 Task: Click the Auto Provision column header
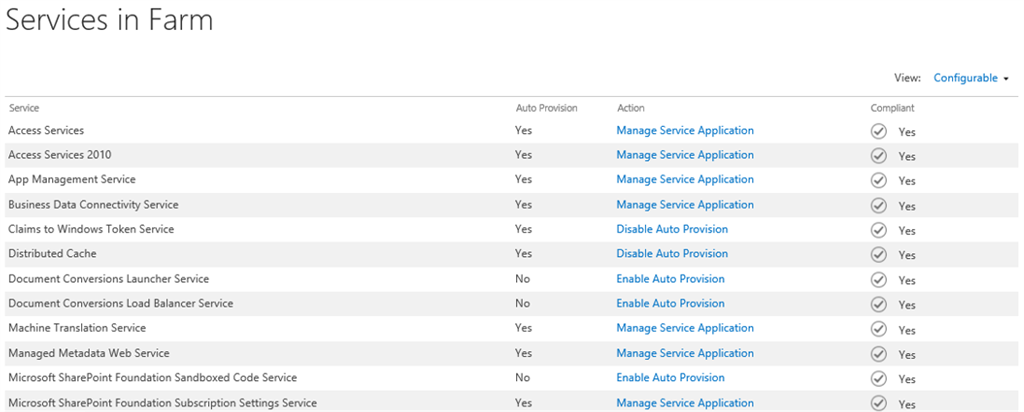(x=546, y=108)
